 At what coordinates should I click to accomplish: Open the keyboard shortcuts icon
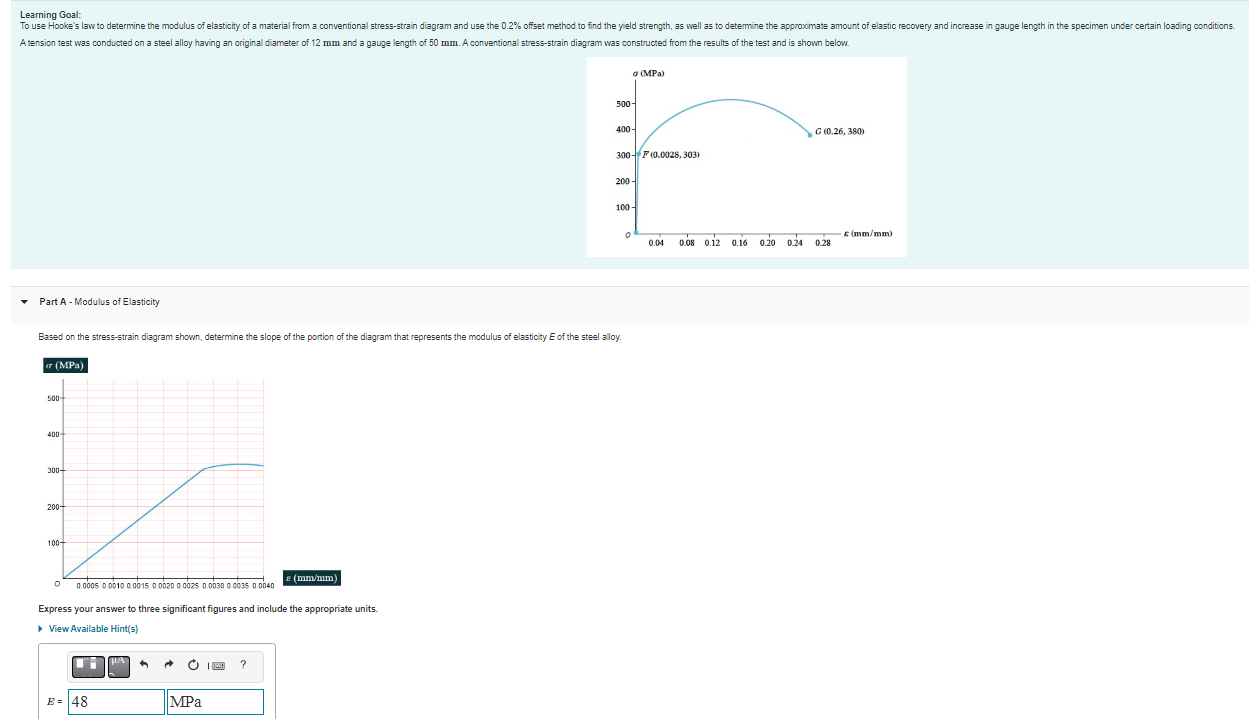218,665
